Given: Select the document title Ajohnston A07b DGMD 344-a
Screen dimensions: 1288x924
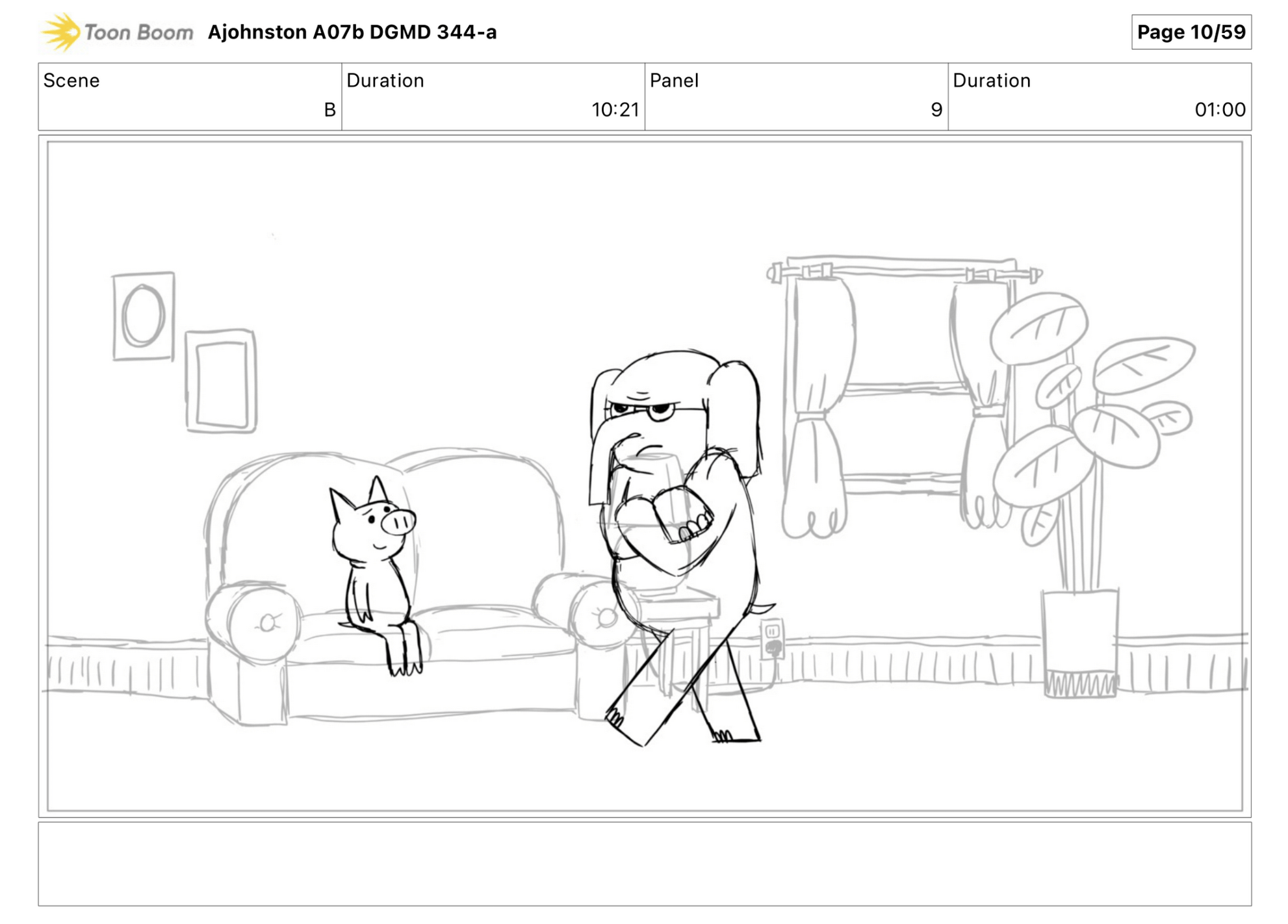Looking at the screenshot, I should pyautogui.click(x=352, y=32).
